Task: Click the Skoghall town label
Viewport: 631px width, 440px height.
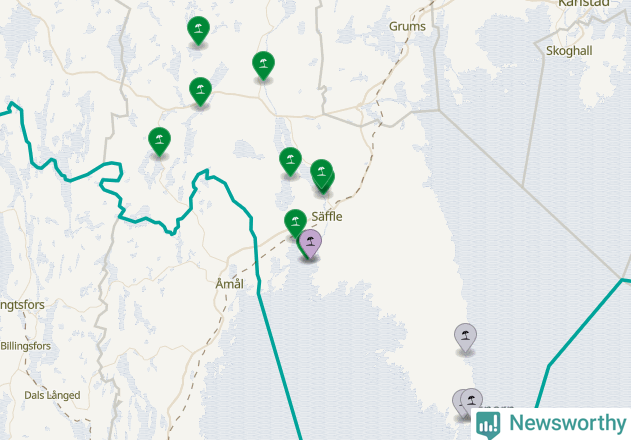Action: click(x=569, y=51)
